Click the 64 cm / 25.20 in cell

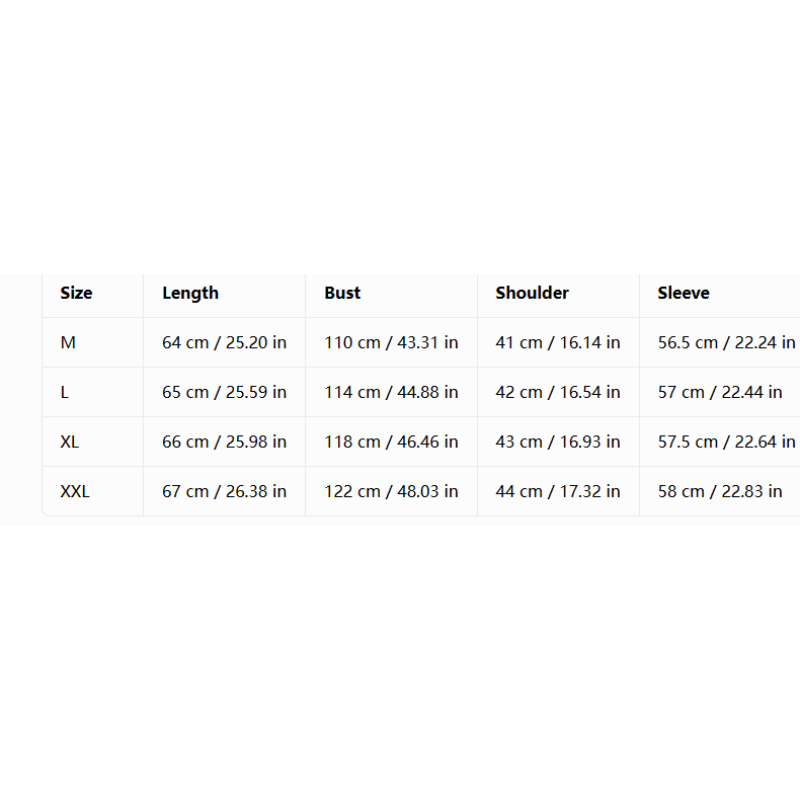coord(224,342)
